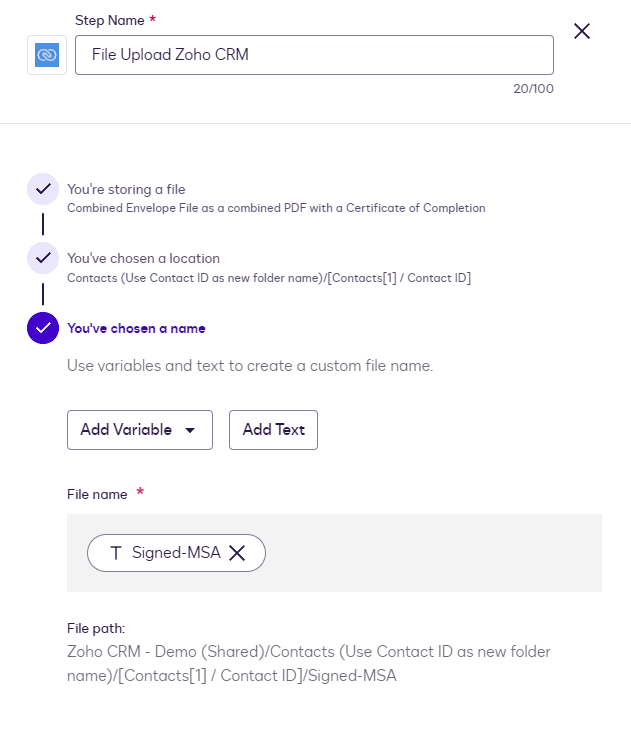Remove the Signed-MSA chip with its X
Viewport: 631px width, 730px height.
237,553
